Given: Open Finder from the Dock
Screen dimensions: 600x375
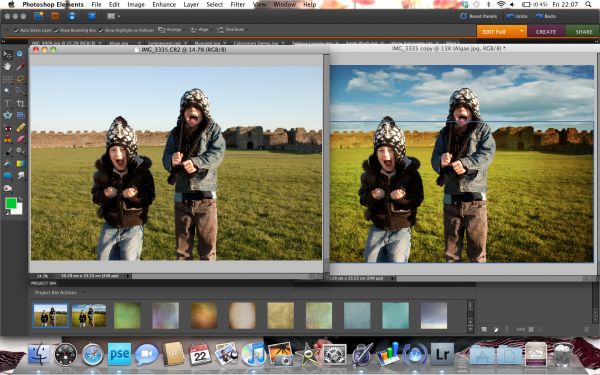Looking at the screenshot, I should pyautogui.click(x=39, y=354).
